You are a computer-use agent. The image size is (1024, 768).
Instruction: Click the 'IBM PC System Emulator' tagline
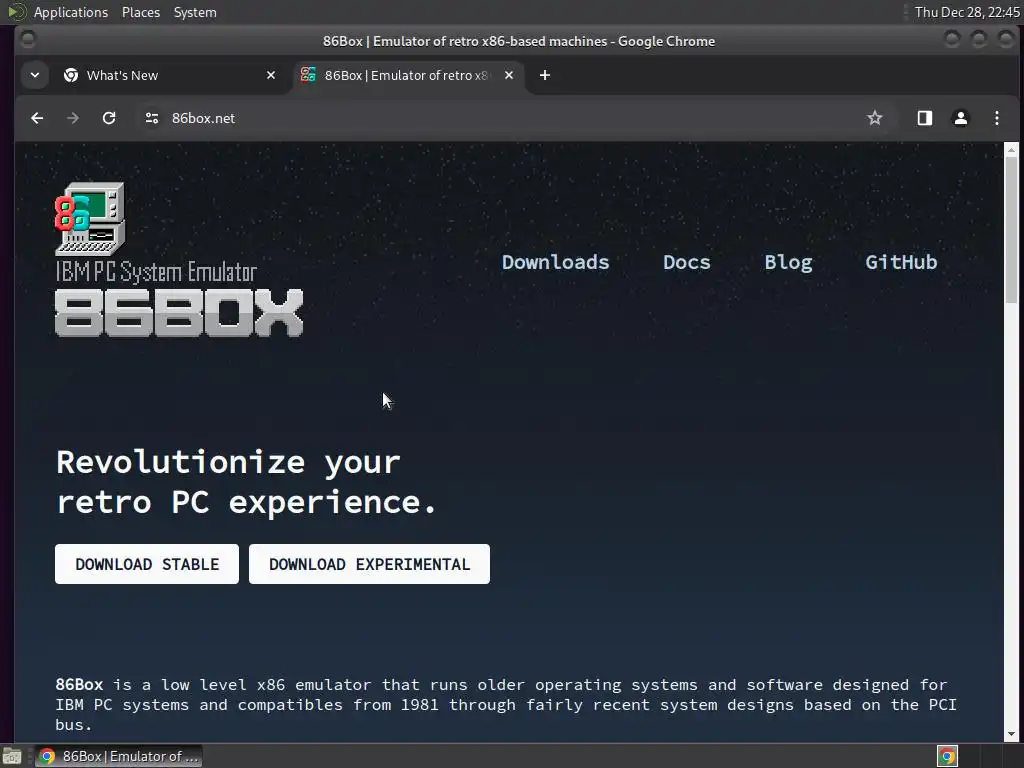pyautogui.click(x=156, y=272)
